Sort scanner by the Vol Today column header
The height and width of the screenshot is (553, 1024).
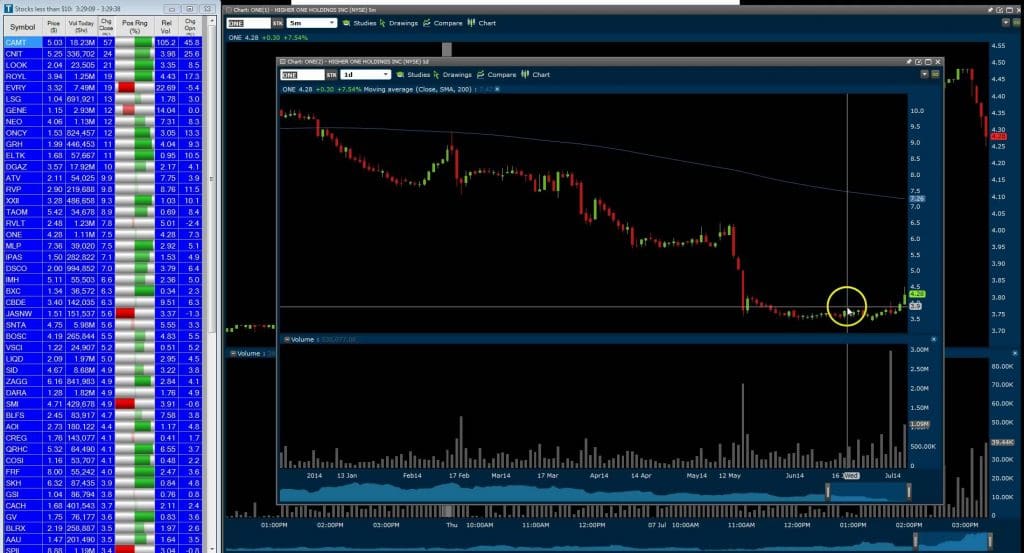coord(81,27)
